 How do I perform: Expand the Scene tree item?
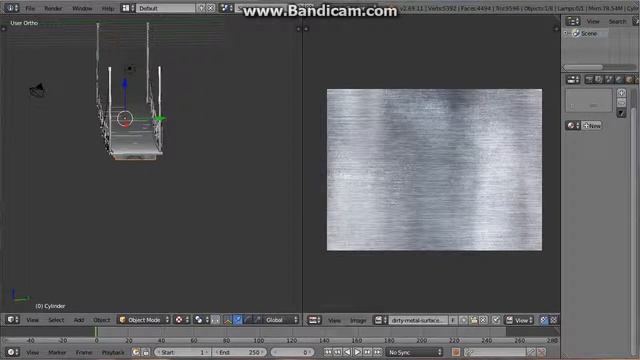[567, 33]
